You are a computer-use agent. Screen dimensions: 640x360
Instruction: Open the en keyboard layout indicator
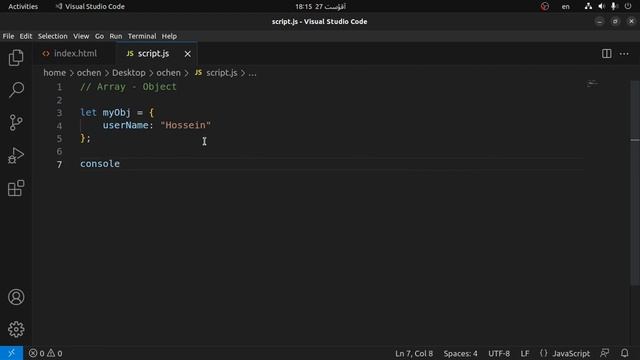(565, 7)
